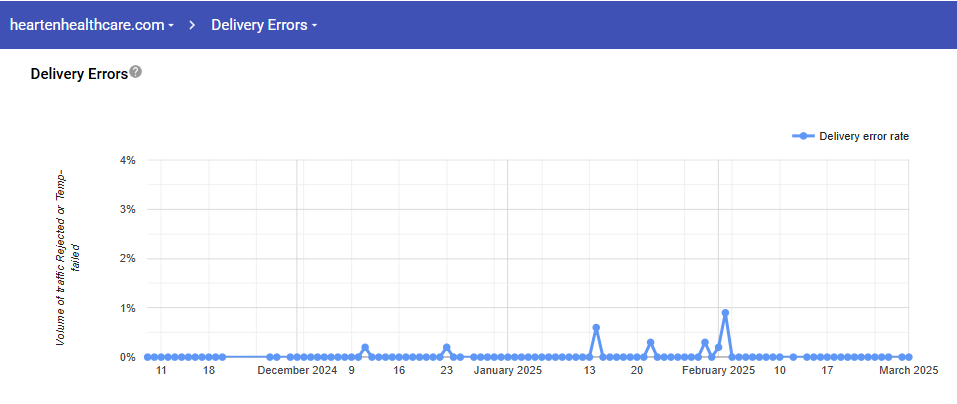Viewport: 957px width, 404px height.
Task: Click the 4% y-axis label
Action: [127, 160]
